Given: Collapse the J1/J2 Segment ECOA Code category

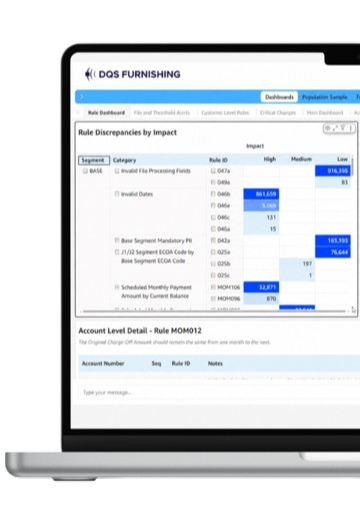Looking at the screenshot, I should pos(117,252).
